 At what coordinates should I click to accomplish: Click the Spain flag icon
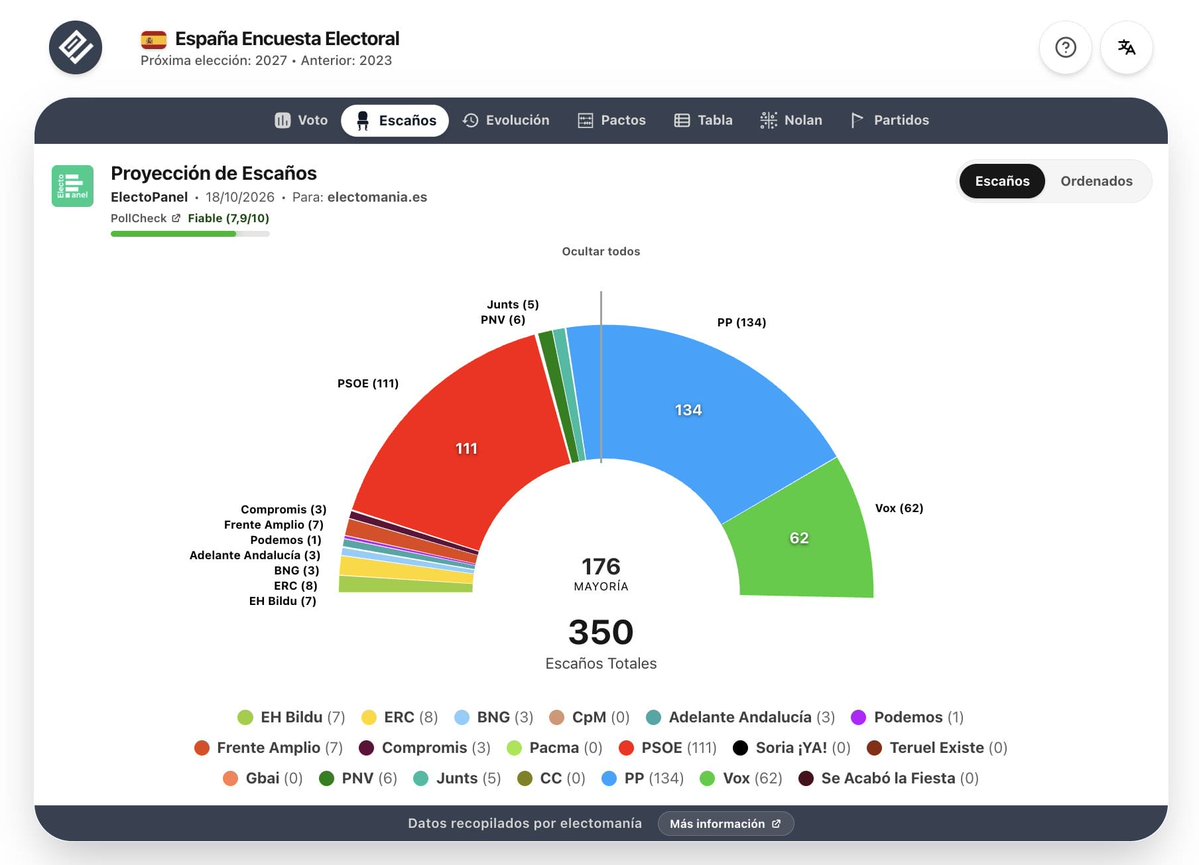coord(154,39)
